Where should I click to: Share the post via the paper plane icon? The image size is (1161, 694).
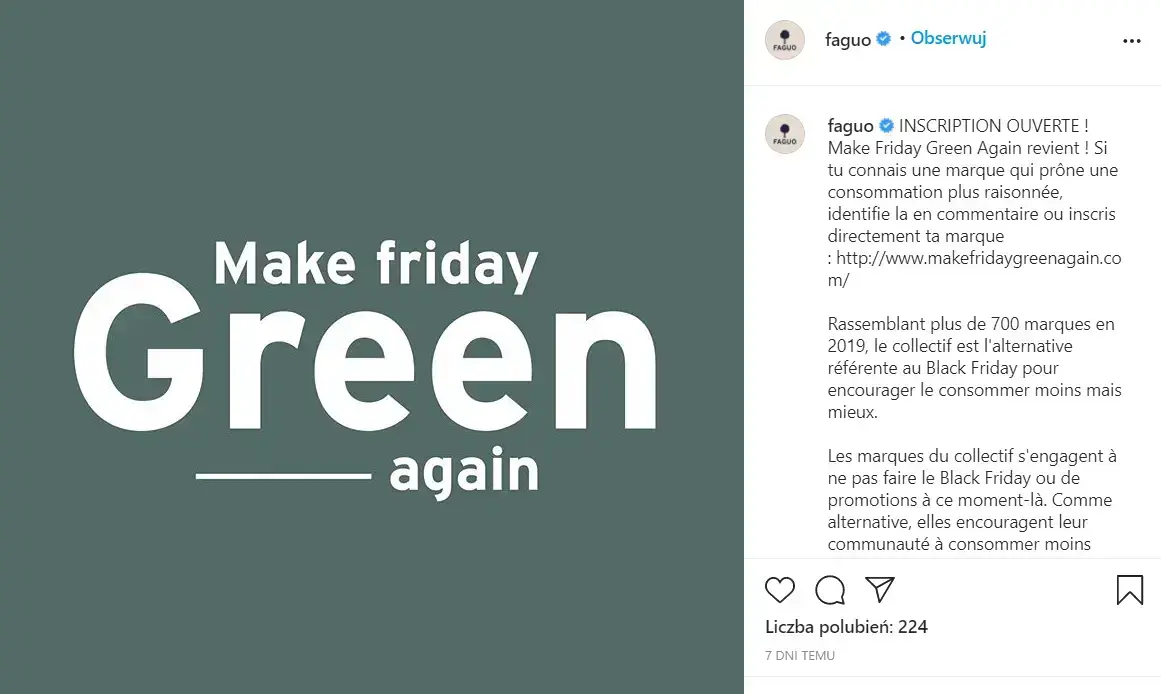point(879,590)
